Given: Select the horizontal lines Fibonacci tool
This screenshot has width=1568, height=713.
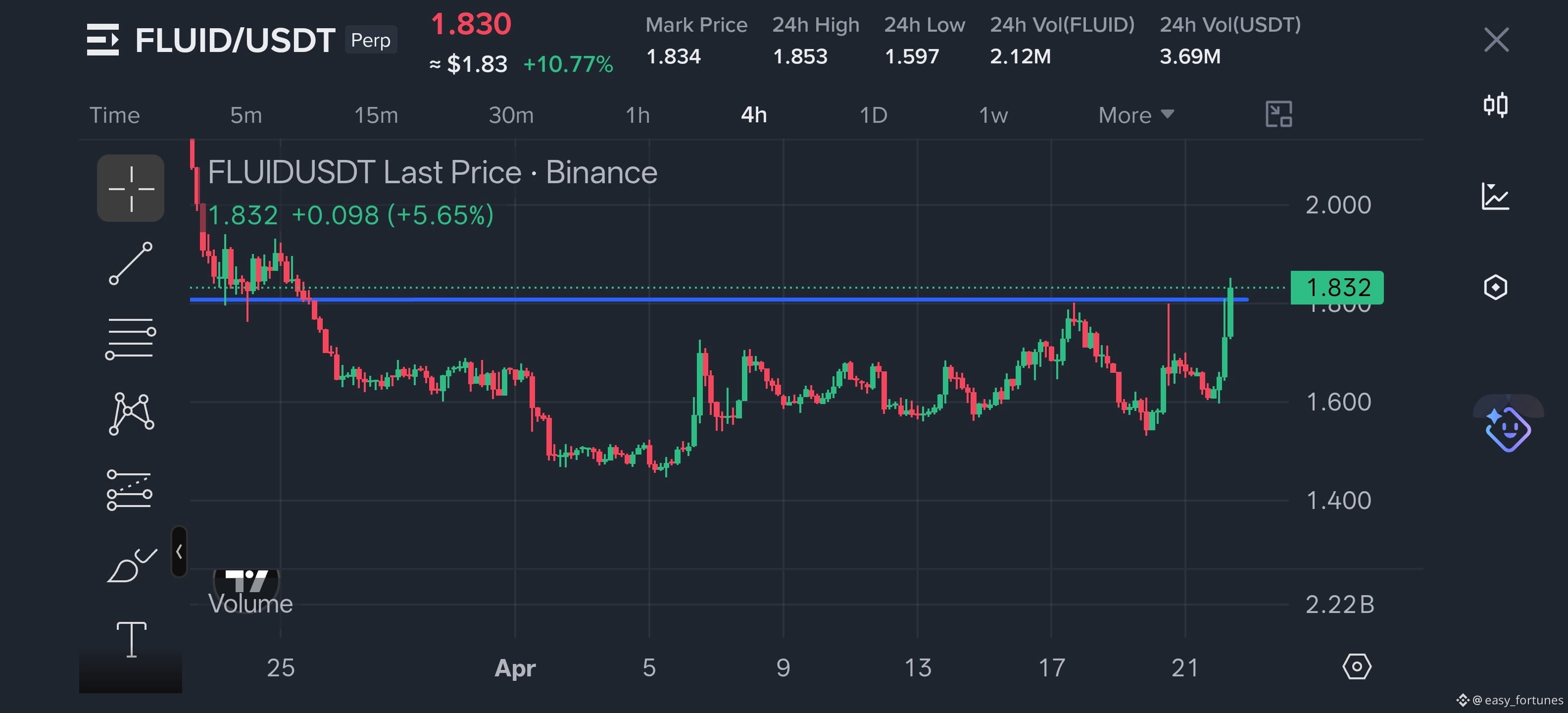Looking at the screenshot, I should point(131,339).
